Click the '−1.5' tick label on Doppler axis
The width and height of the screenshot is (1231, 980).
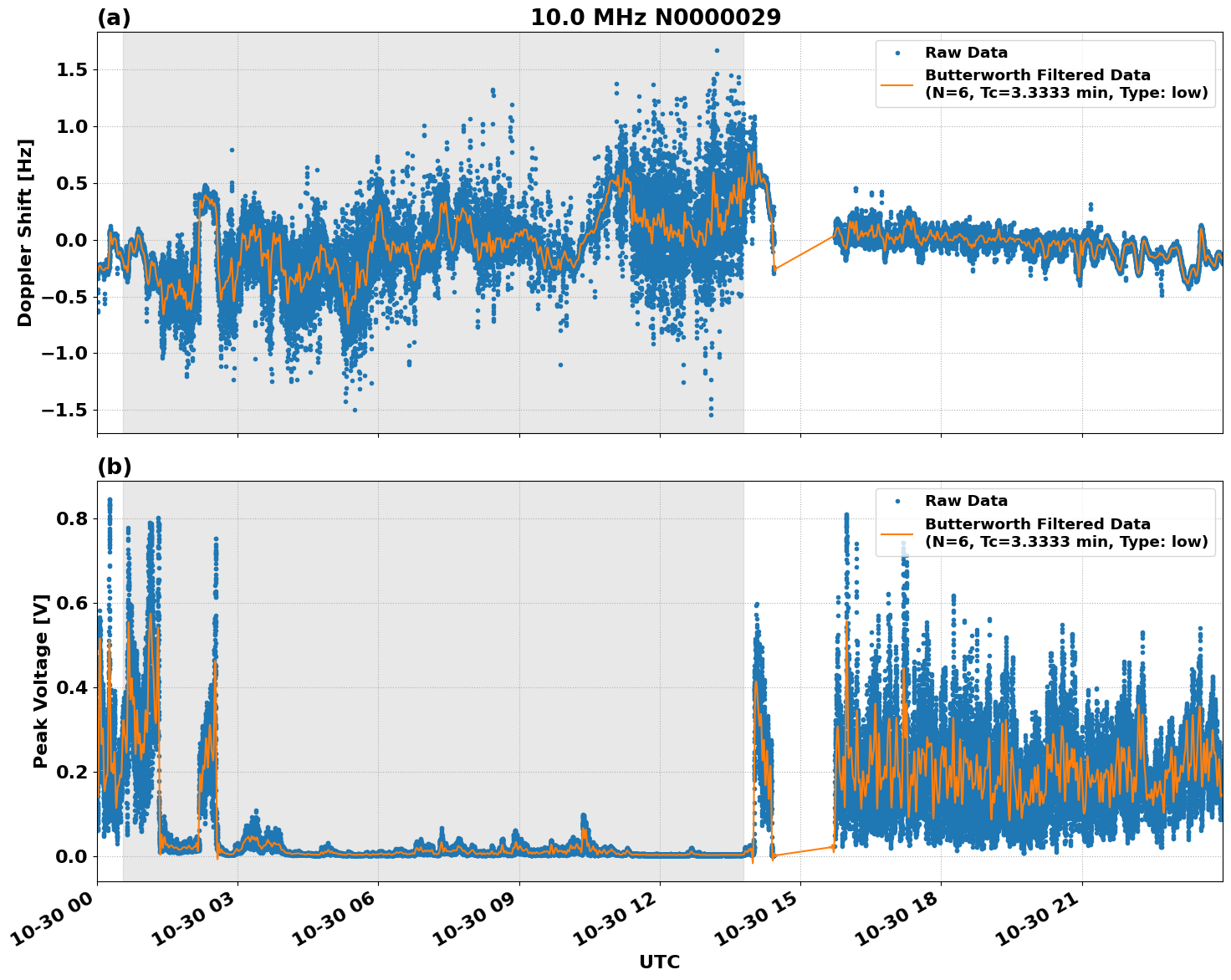65,411
